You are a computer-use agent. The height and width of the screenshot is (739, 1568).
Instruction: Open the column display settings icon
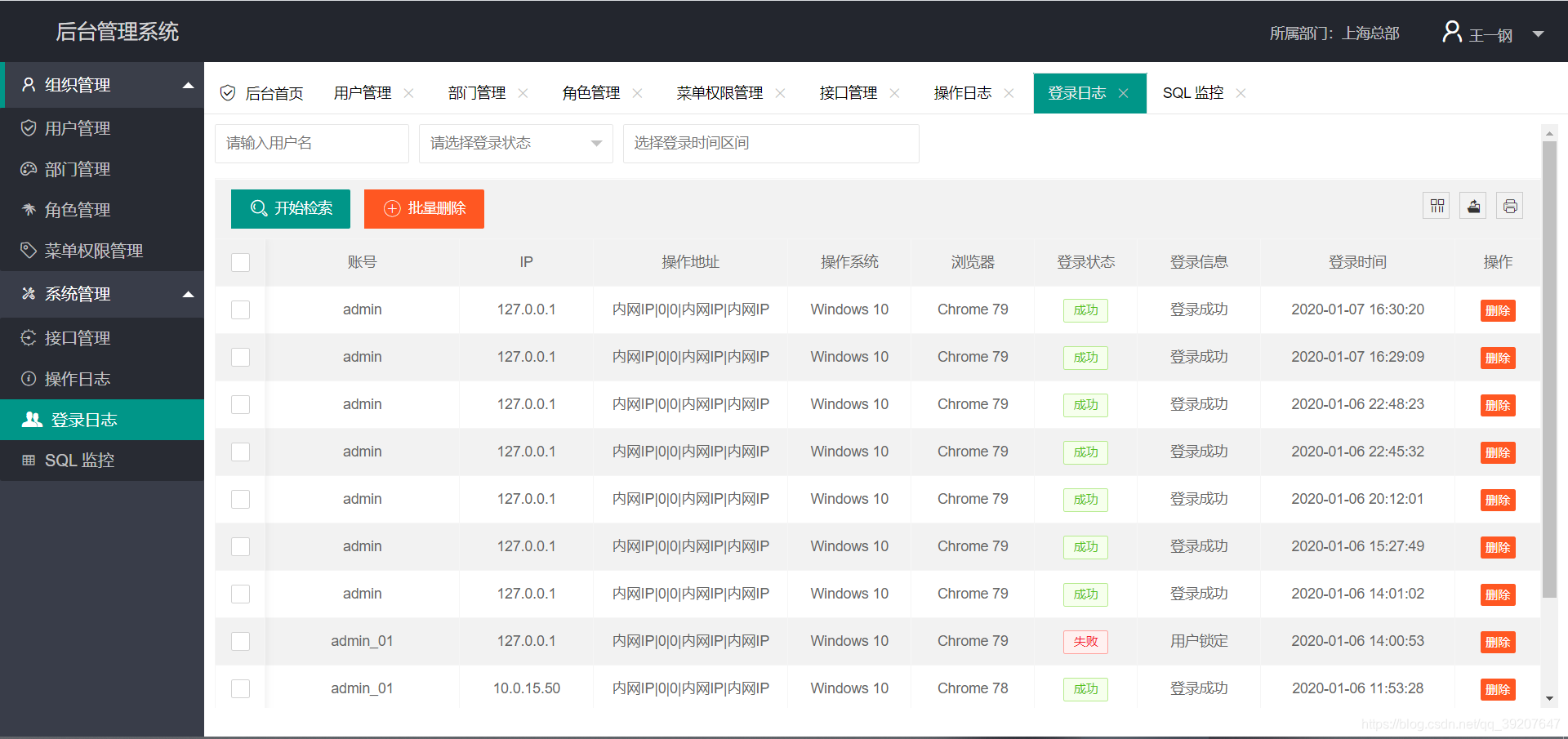click(1436, 205)
